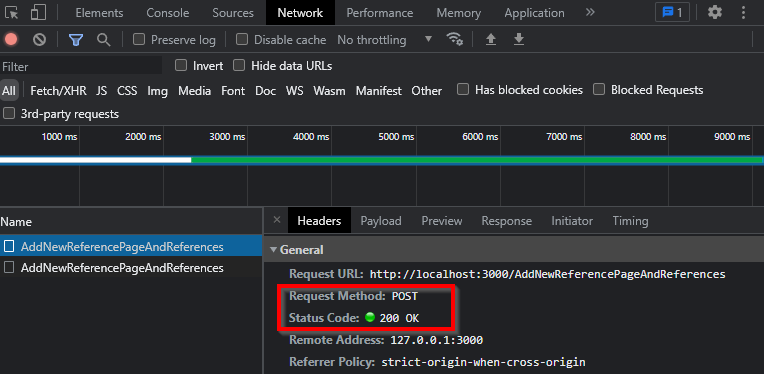
Task: Click the export HAR download icon
Action: click(519, 39)
